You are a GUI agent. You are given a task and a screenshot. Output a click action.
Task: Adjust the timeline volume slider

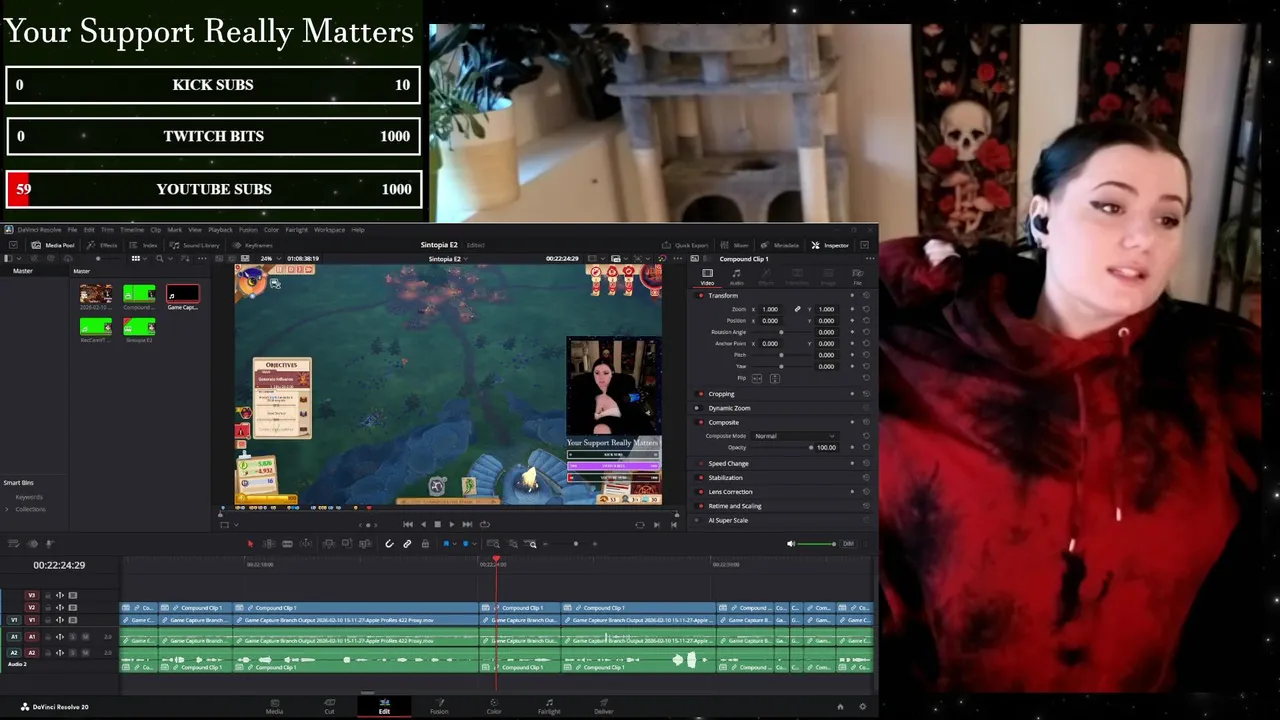tap(817, 544)
